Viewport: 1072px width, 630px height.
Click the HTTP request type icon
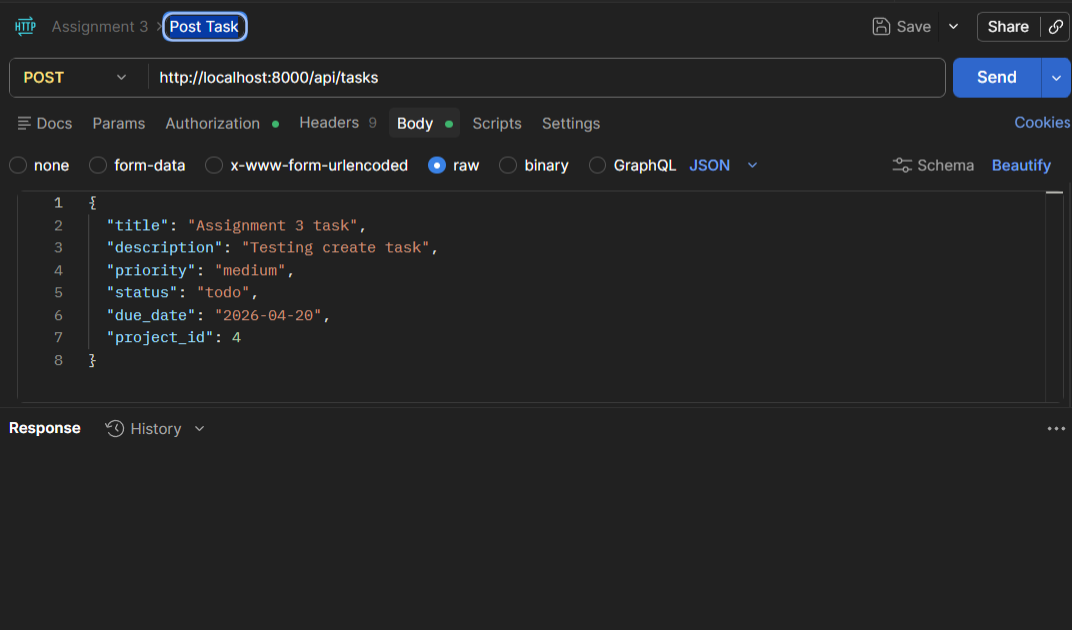[x=25, y=27]
